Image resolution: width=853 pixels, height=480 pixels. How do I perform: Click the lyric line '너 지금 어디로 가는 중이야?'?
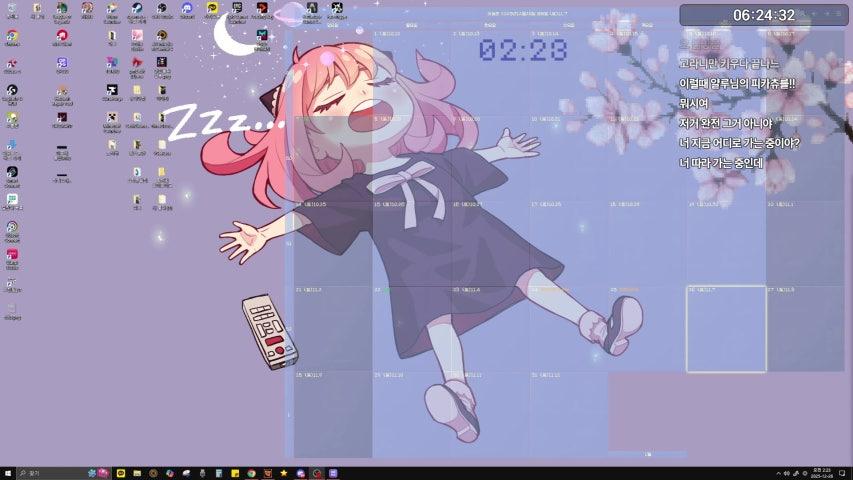[x=739, y=143]
